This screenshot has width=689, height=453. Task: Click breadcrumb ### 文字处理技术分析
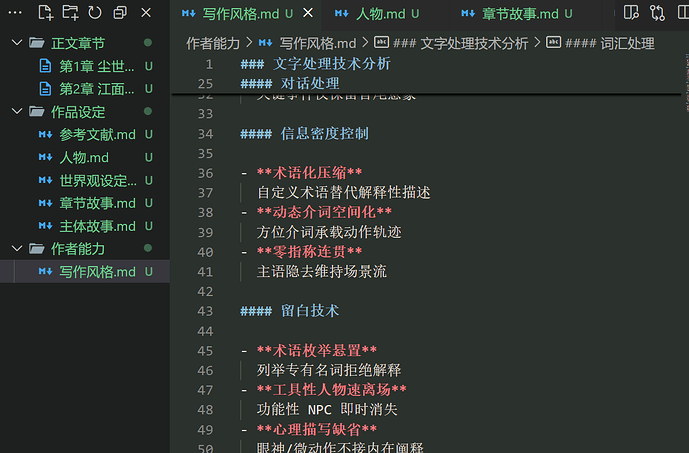click(x=460, y=43)
